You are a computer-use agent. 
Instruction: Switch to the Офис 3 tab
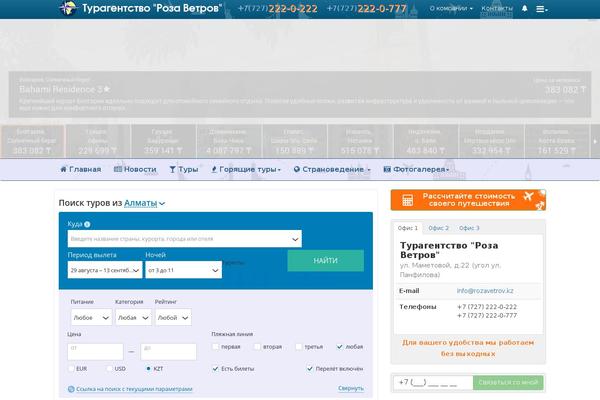click(469, 228)
